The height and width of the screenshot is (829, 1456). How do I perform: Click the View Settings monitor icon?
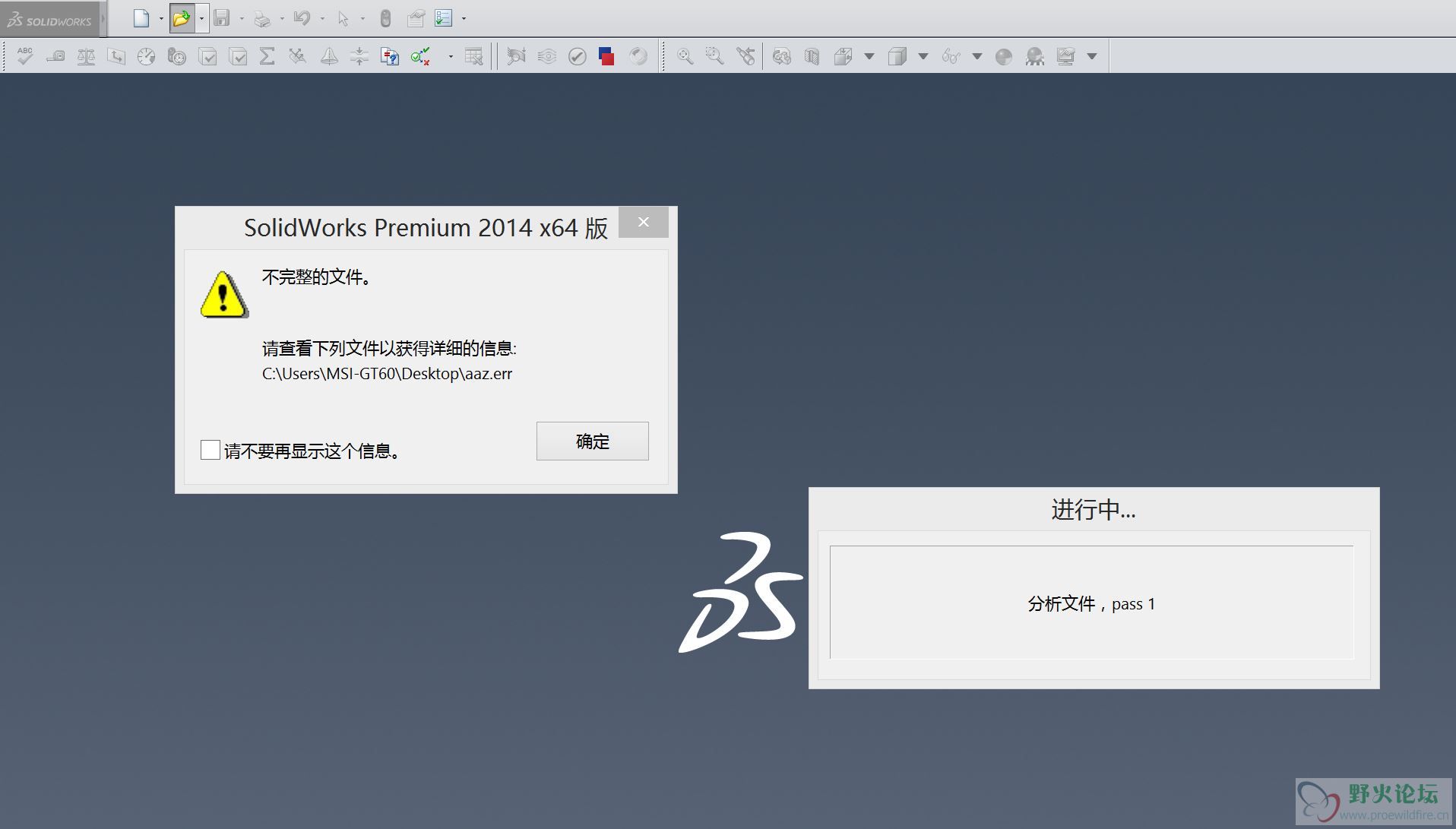(x=1066, y=56)
